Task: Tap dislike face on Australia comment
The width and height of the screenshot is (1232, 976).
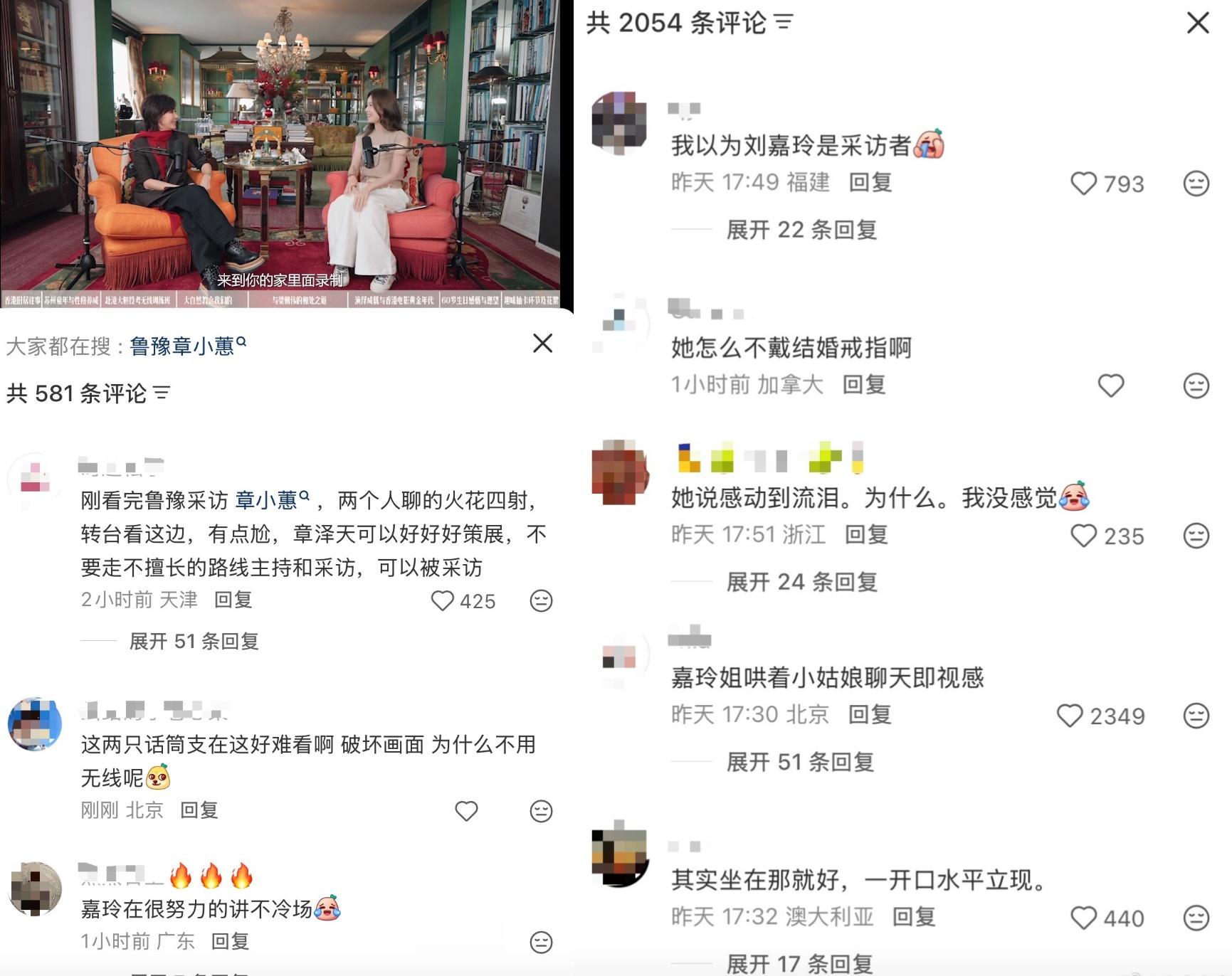Action: pos(1196,918)
